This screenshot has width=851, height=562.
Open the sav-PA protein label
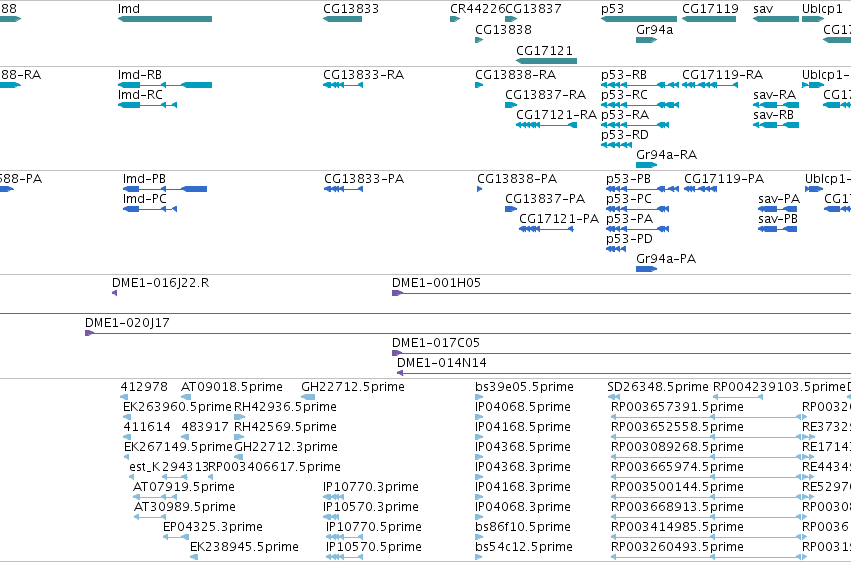pos(779,199)
